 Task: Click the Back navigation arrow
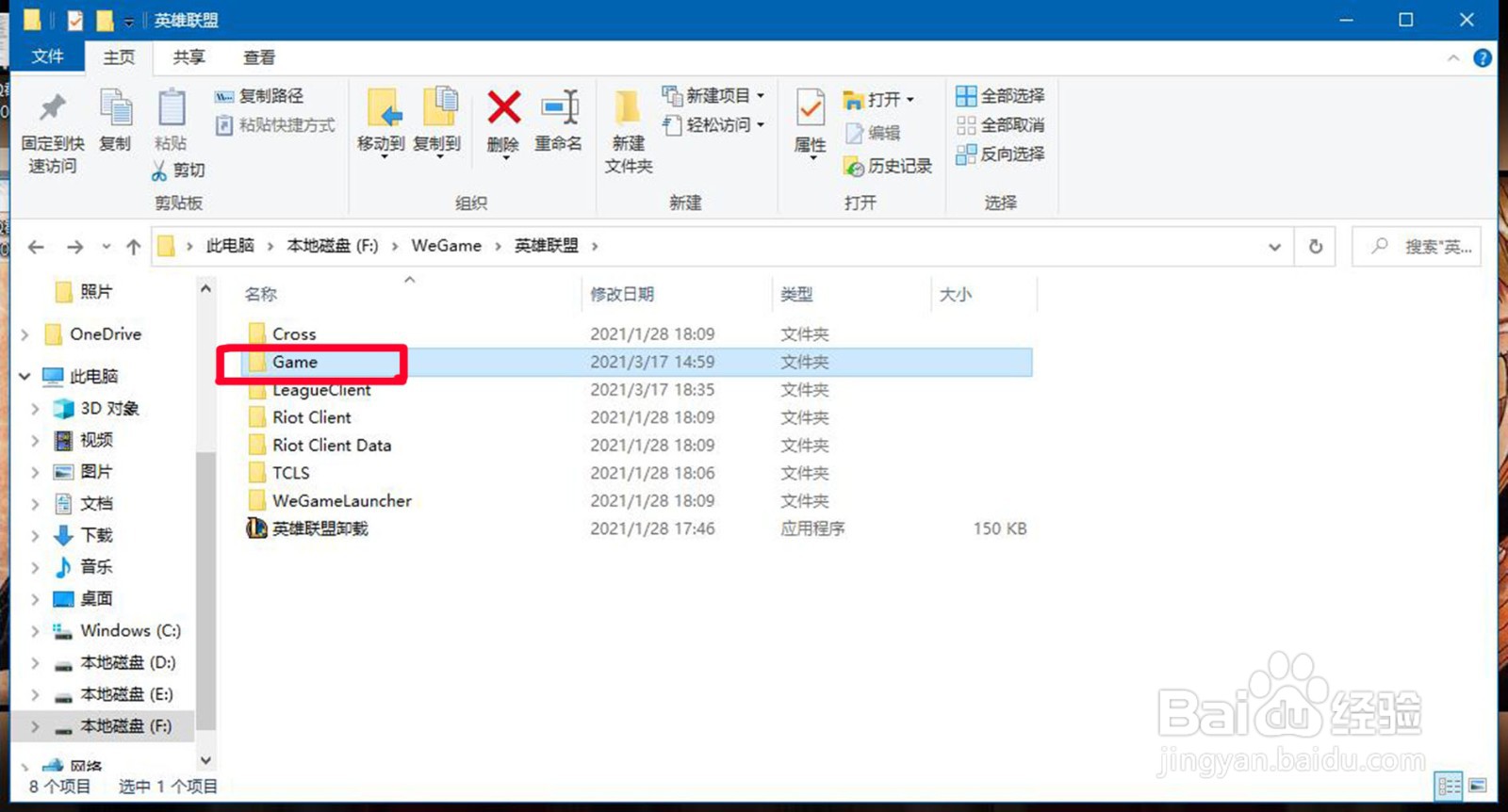pos(36,247)
